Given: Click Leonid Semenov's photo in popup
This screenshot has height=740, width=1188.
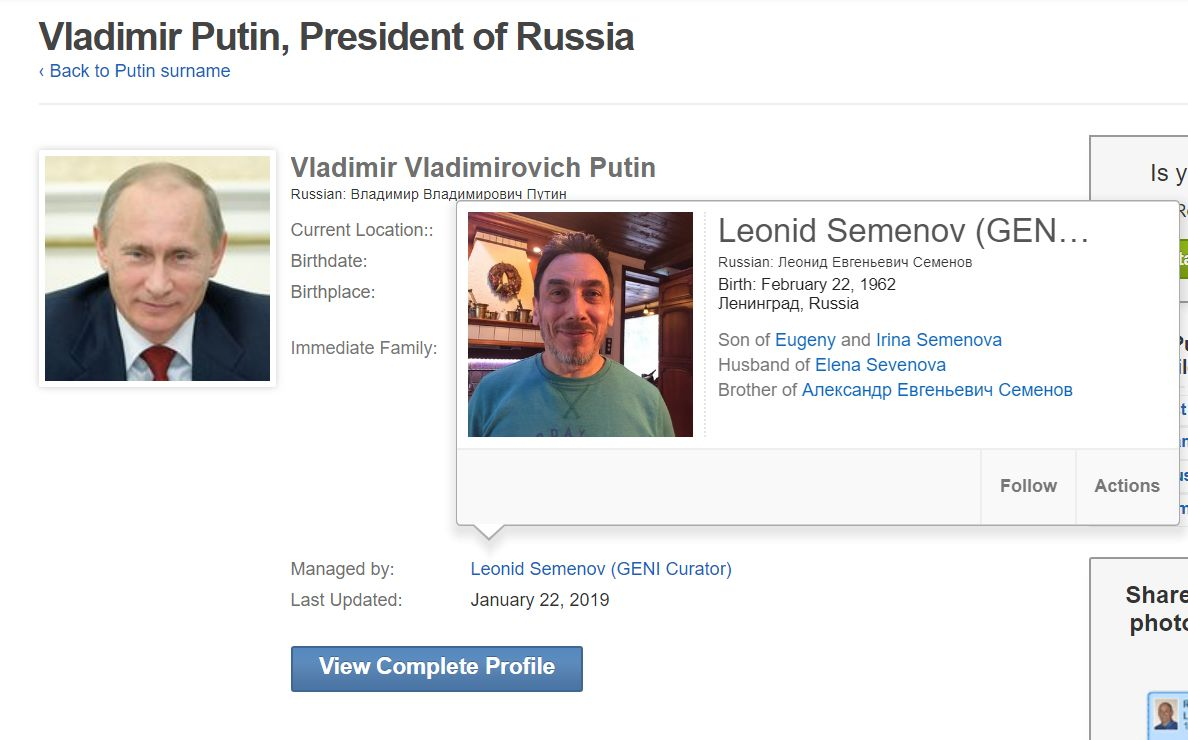Looking at the screenshot, I should (x=580, y=324).
